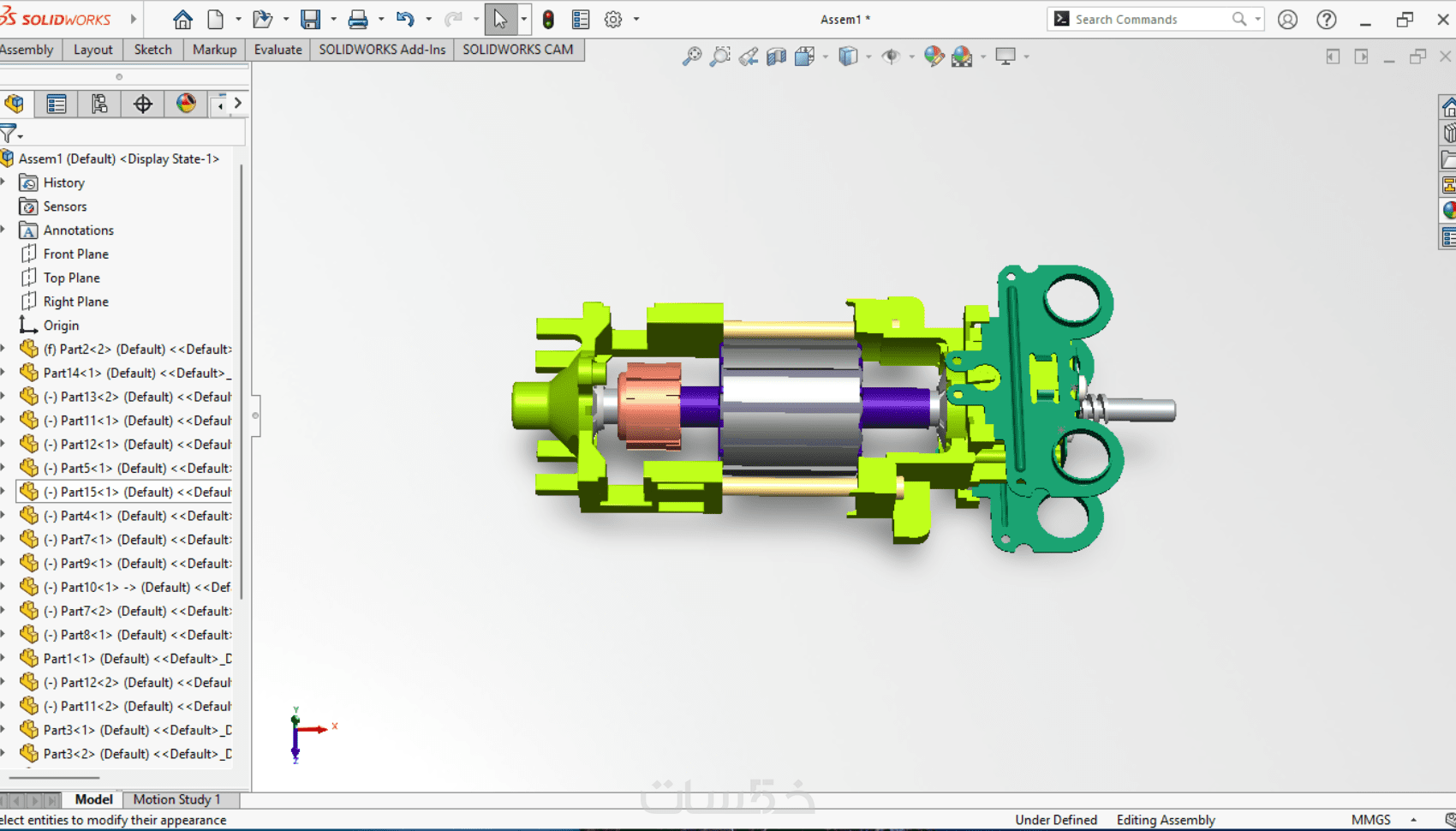Activate the Zoom to Area tool
Image resolution: width=1456 pixels, height=831 pixels.
[720, 57]
